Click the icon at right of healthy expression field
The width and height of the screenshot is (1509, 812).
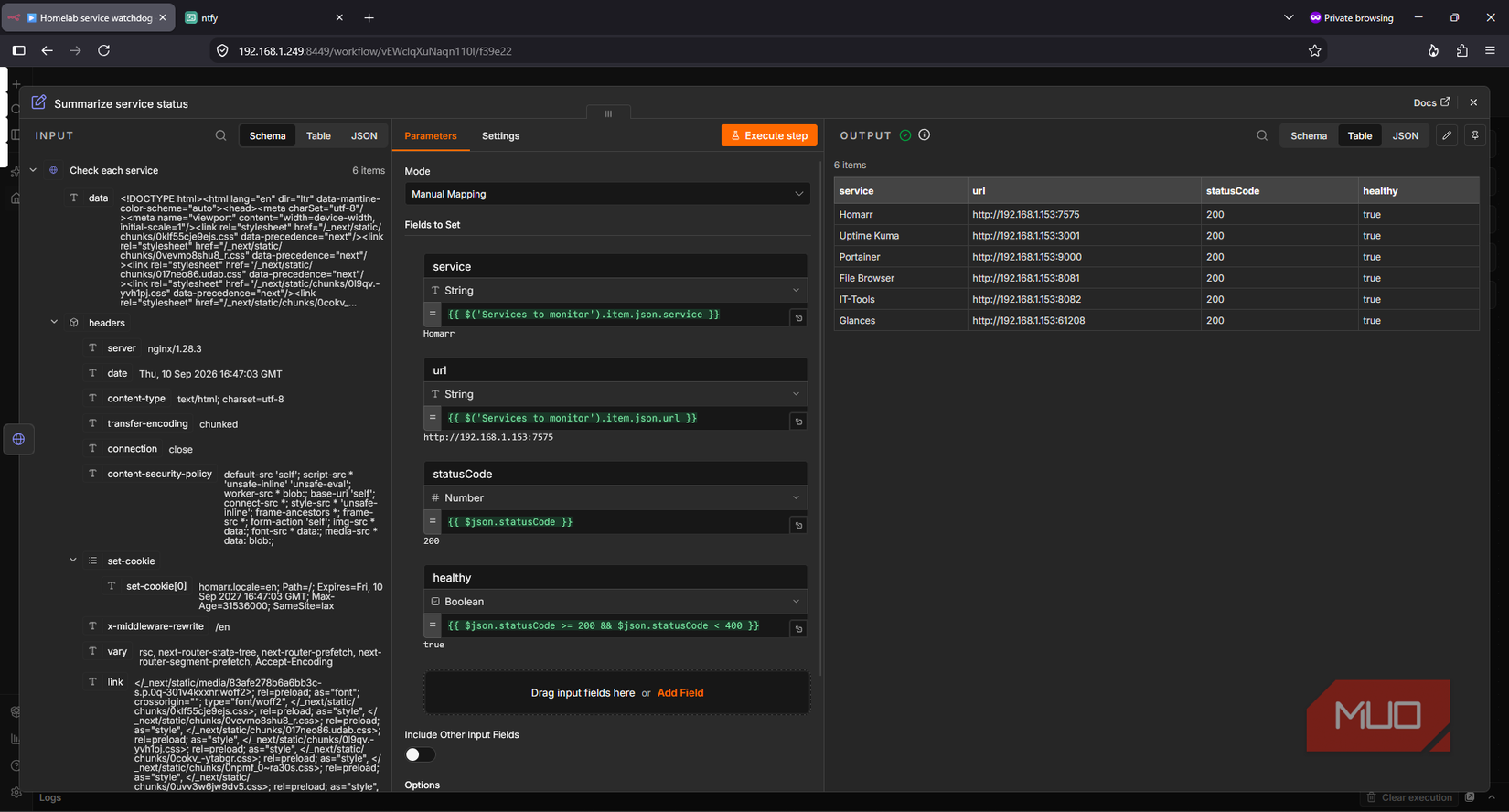pos(798,629)
